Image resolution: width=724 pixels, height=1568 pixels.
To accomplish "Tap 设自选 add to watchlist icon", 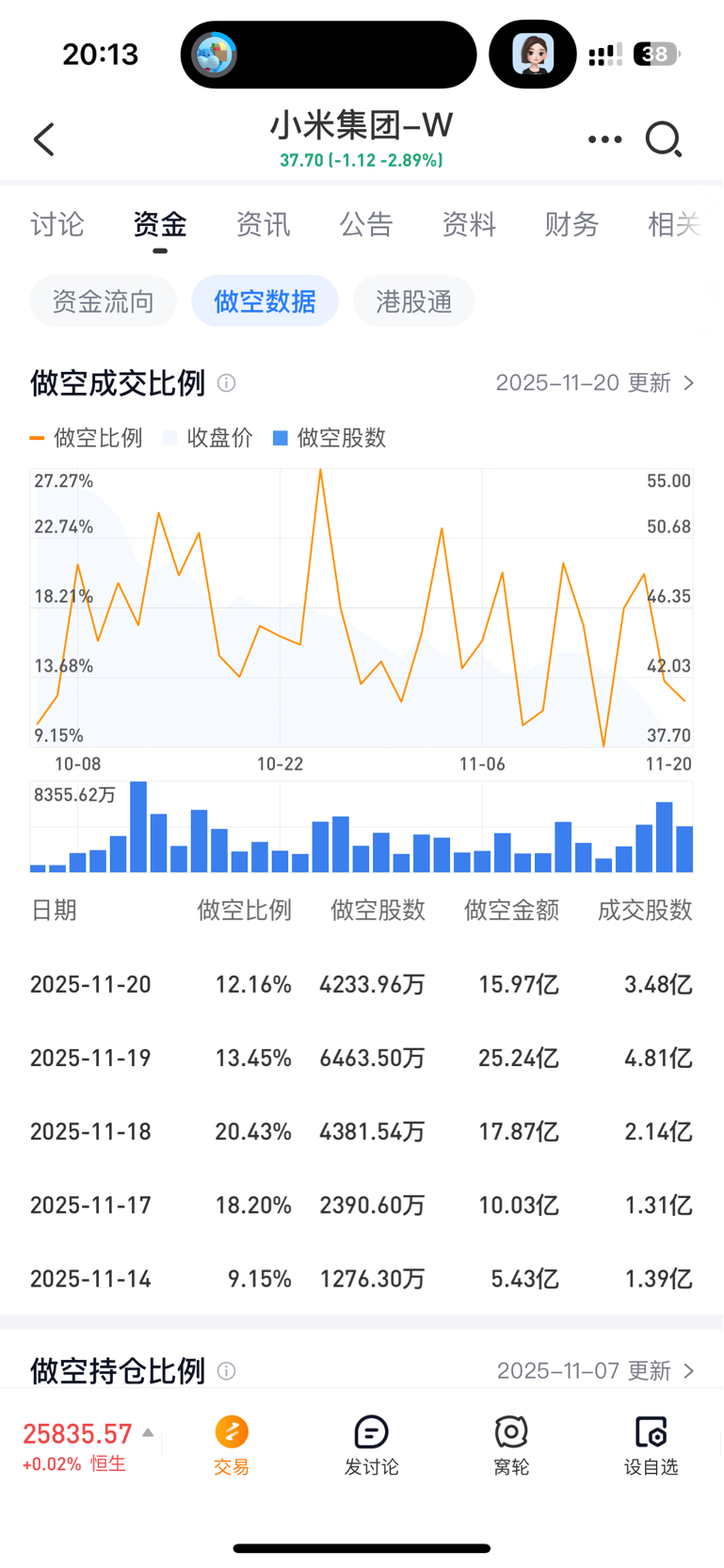I will [651, 1432].
